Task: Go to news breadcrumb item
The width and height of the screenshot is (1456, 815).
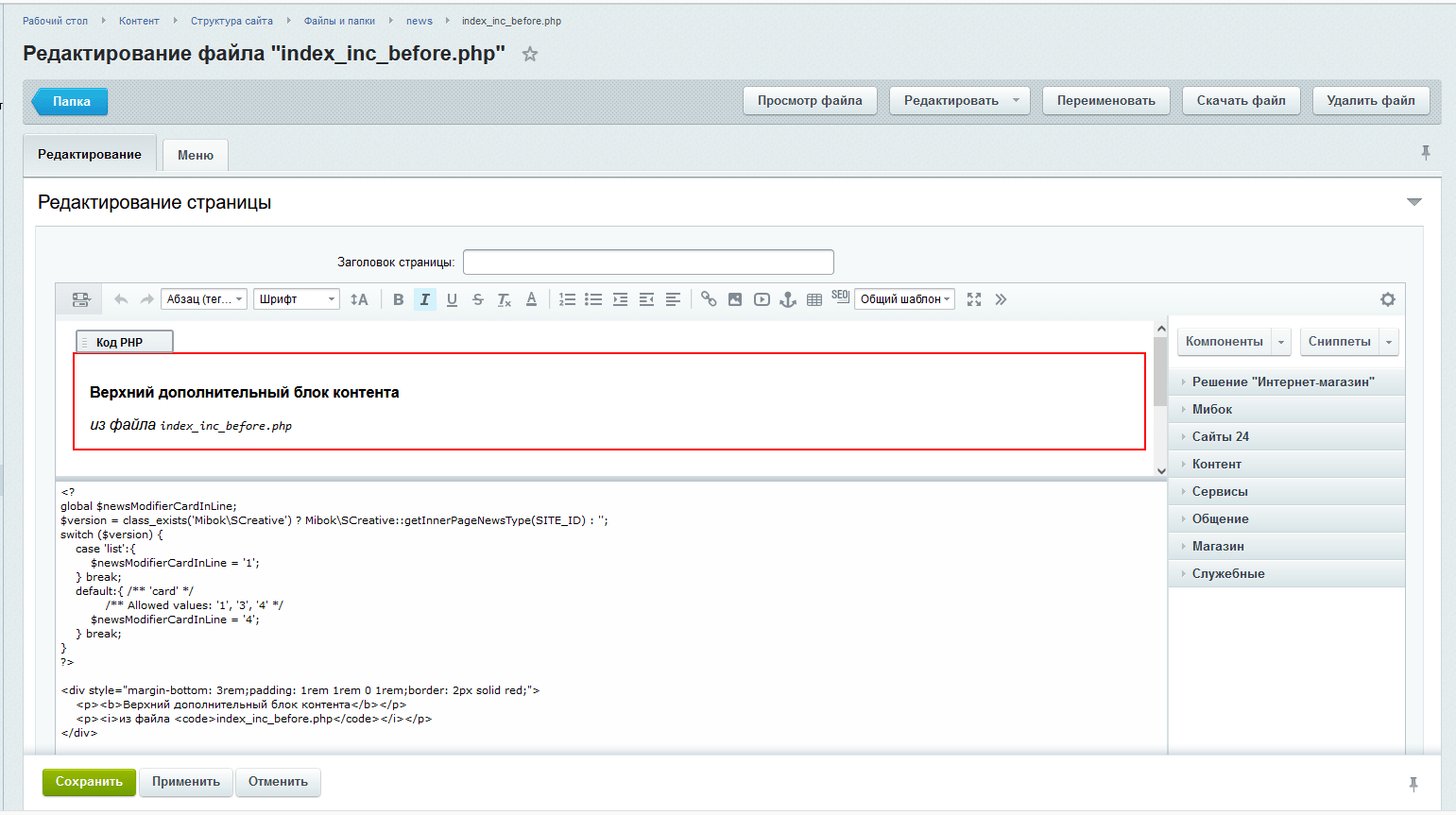Action: coord(420,21)
